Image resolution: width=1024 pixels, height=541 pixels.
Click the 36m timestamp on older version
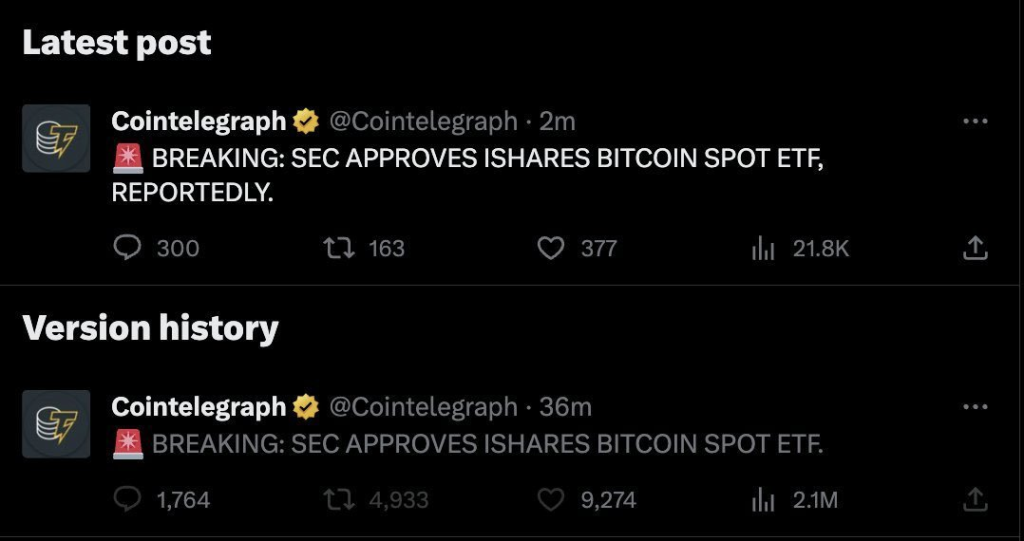[566, 407]
